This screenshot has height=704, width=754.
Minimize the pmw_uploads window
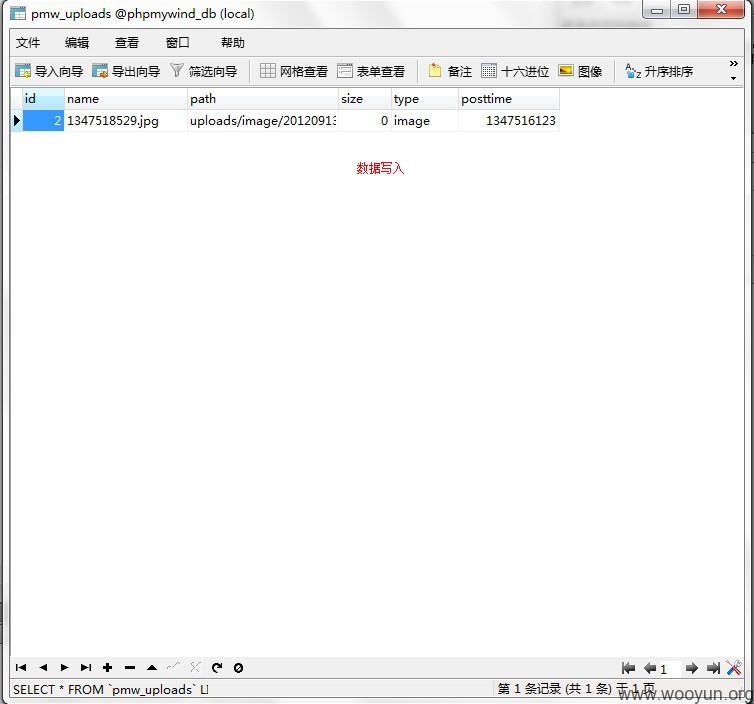[657, 11]
